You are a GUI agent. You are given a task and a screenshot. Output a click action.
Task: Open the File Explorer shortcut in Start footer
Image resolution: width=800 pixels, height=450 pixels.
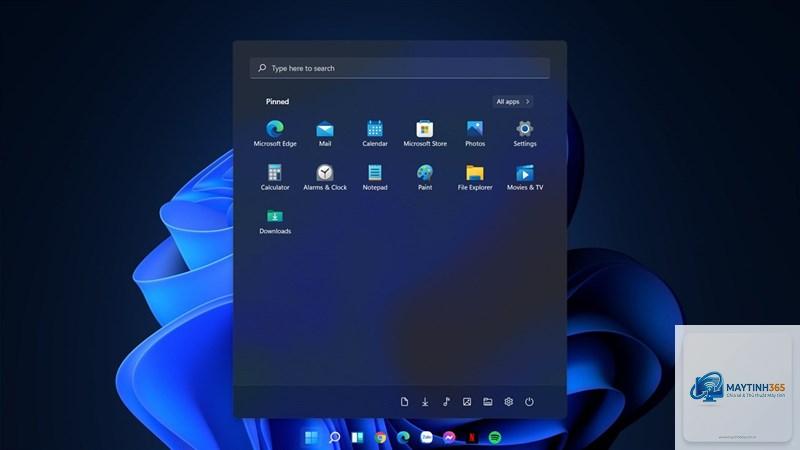point(488,402)
